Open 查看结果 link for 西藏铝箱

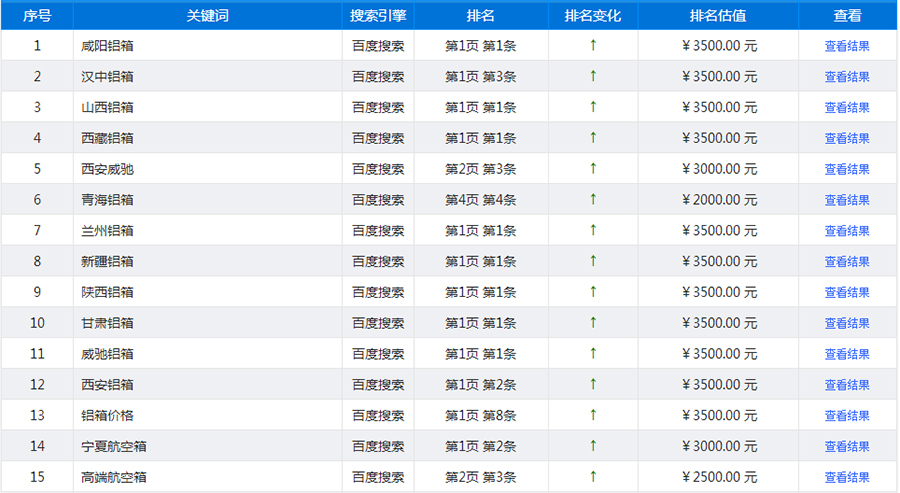(847, 138)
